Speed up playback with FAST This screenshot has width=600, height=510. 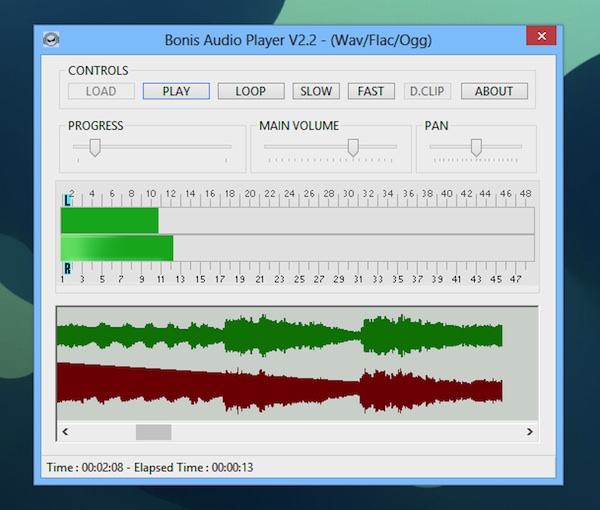[x=371, y=91]
